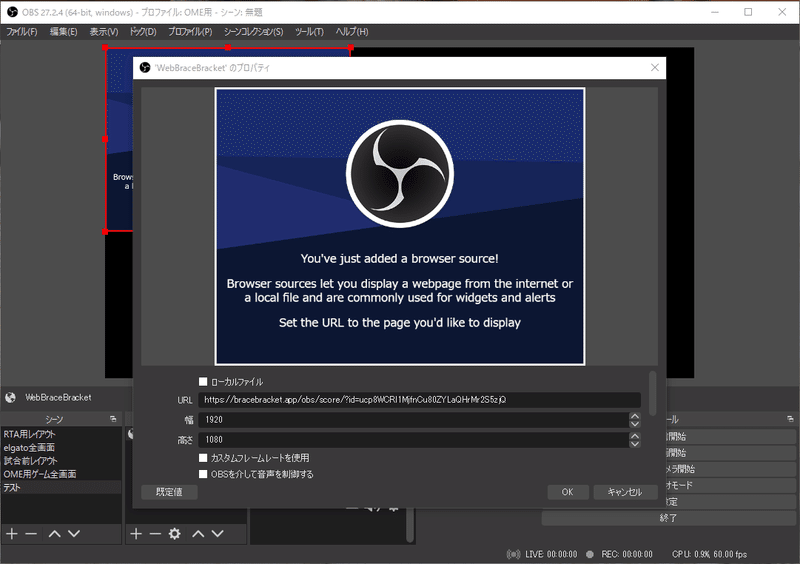Click the 幅 width field showing 1920
This screenshot has height=564, width=800.
[414, 420]
